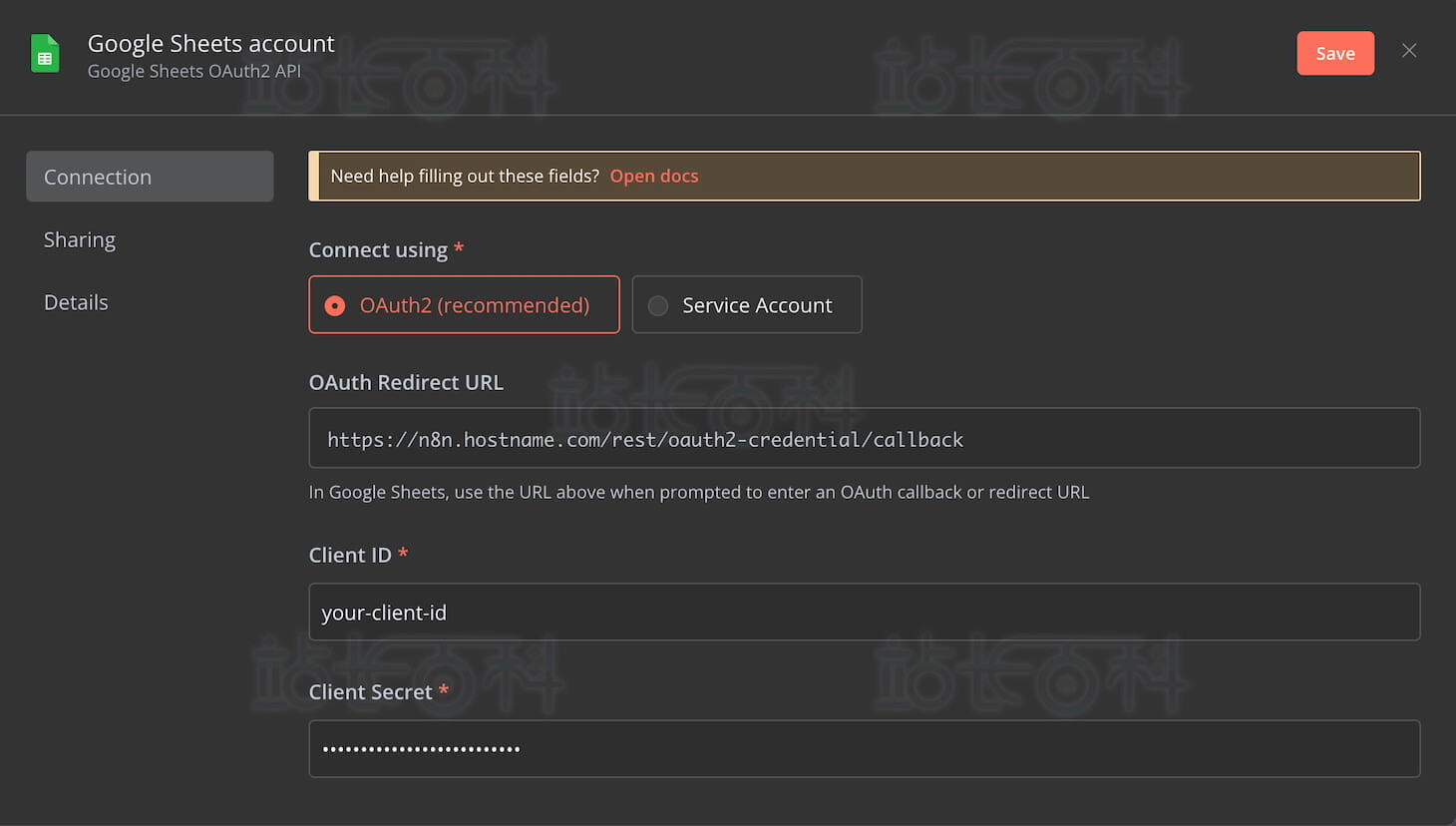This screenshot has width=1456, height=826.
Task: Focus the Client Secret password field
Action: coord(865,748)
